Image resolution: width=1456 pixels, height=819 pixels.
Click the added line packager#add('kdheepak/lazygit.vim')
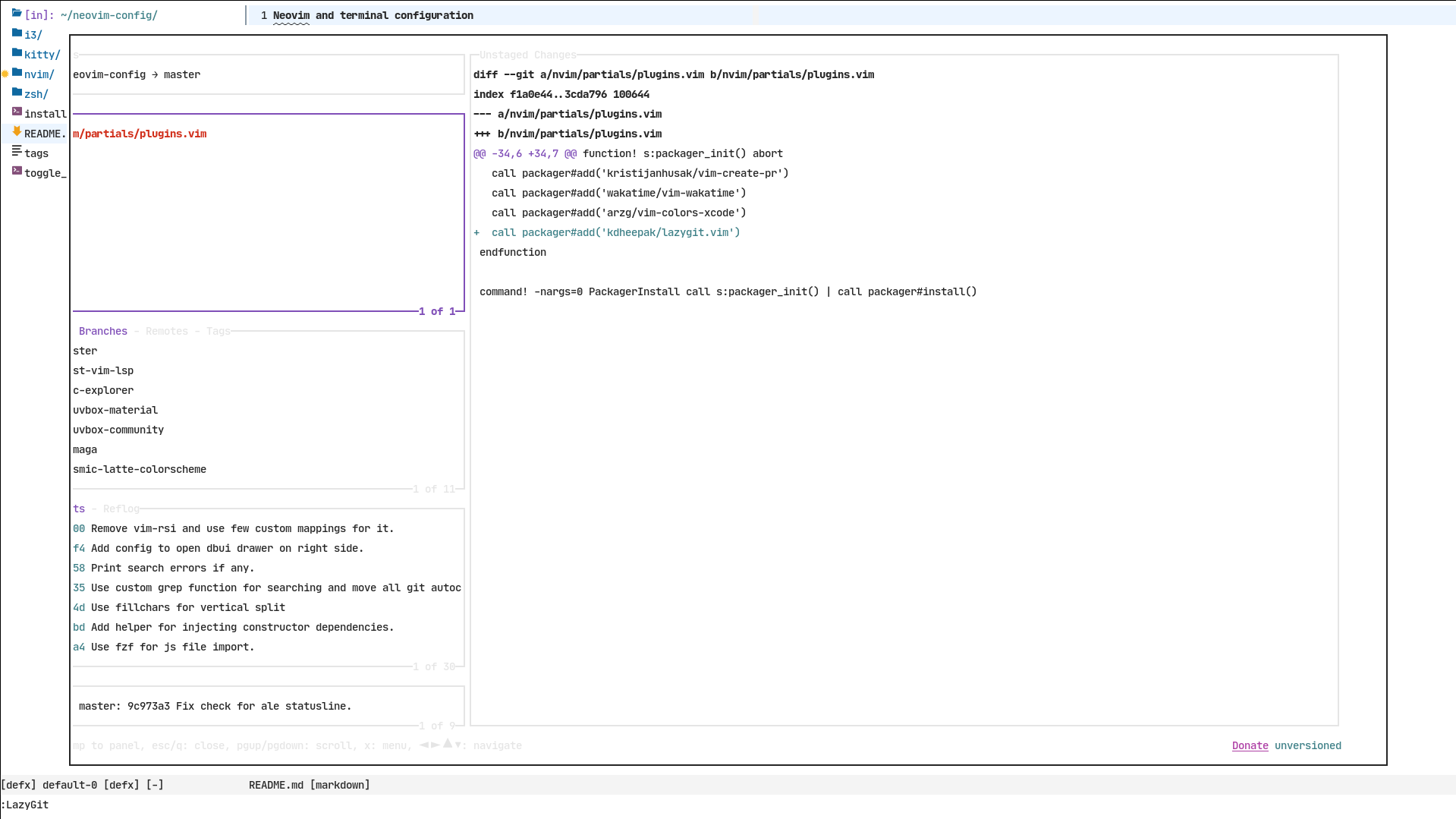pos(607,232)
